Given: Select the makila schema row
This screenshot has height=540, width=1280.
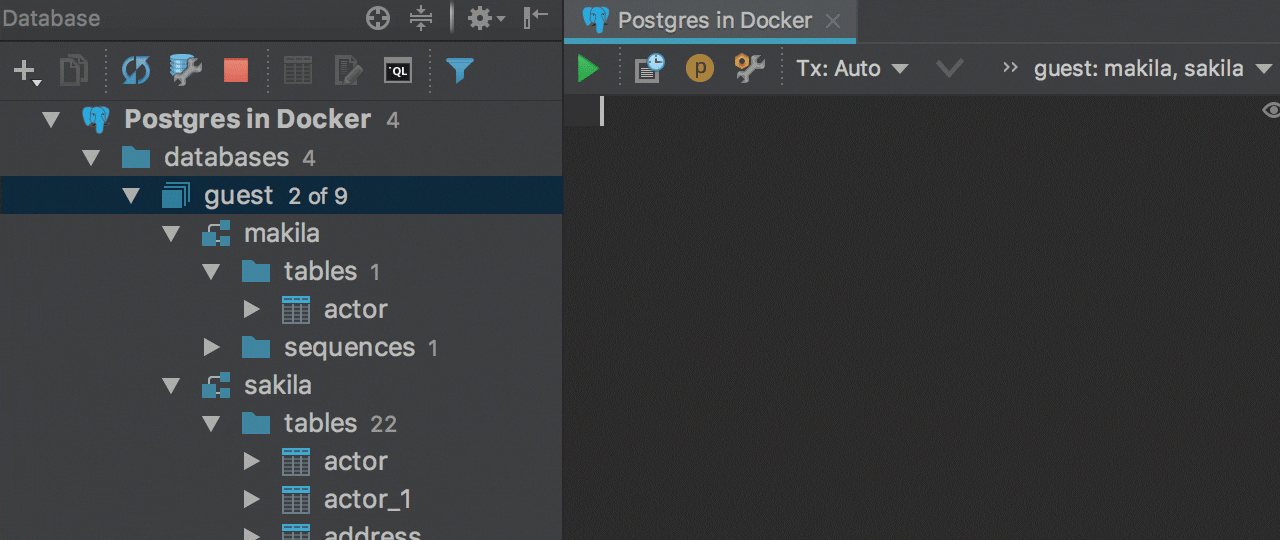Looking at the screenshot, I should [281, 234].
